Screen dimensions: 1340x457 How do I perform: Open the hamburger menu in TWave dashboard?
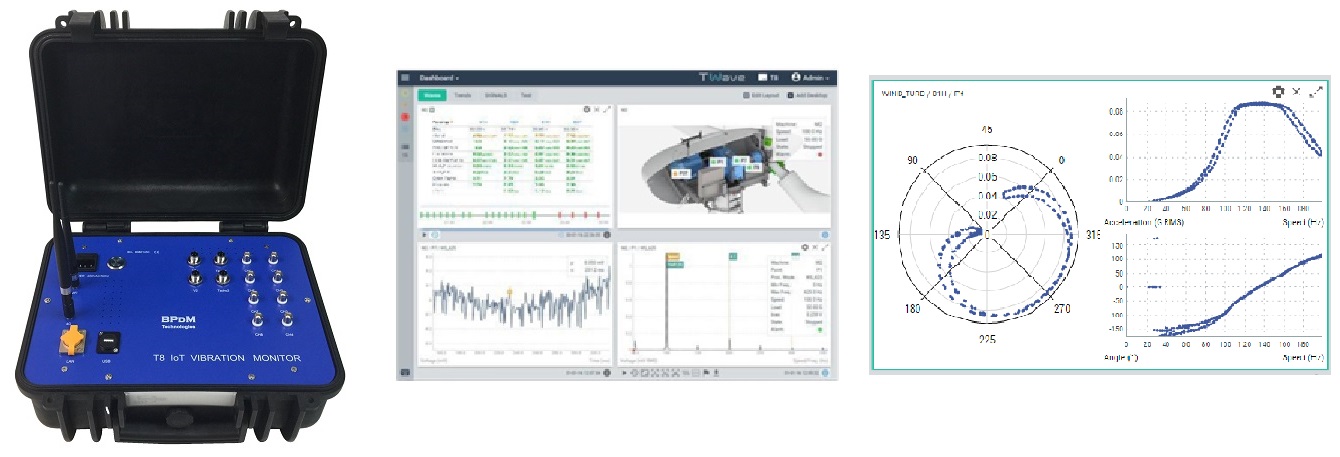point(405,77)
